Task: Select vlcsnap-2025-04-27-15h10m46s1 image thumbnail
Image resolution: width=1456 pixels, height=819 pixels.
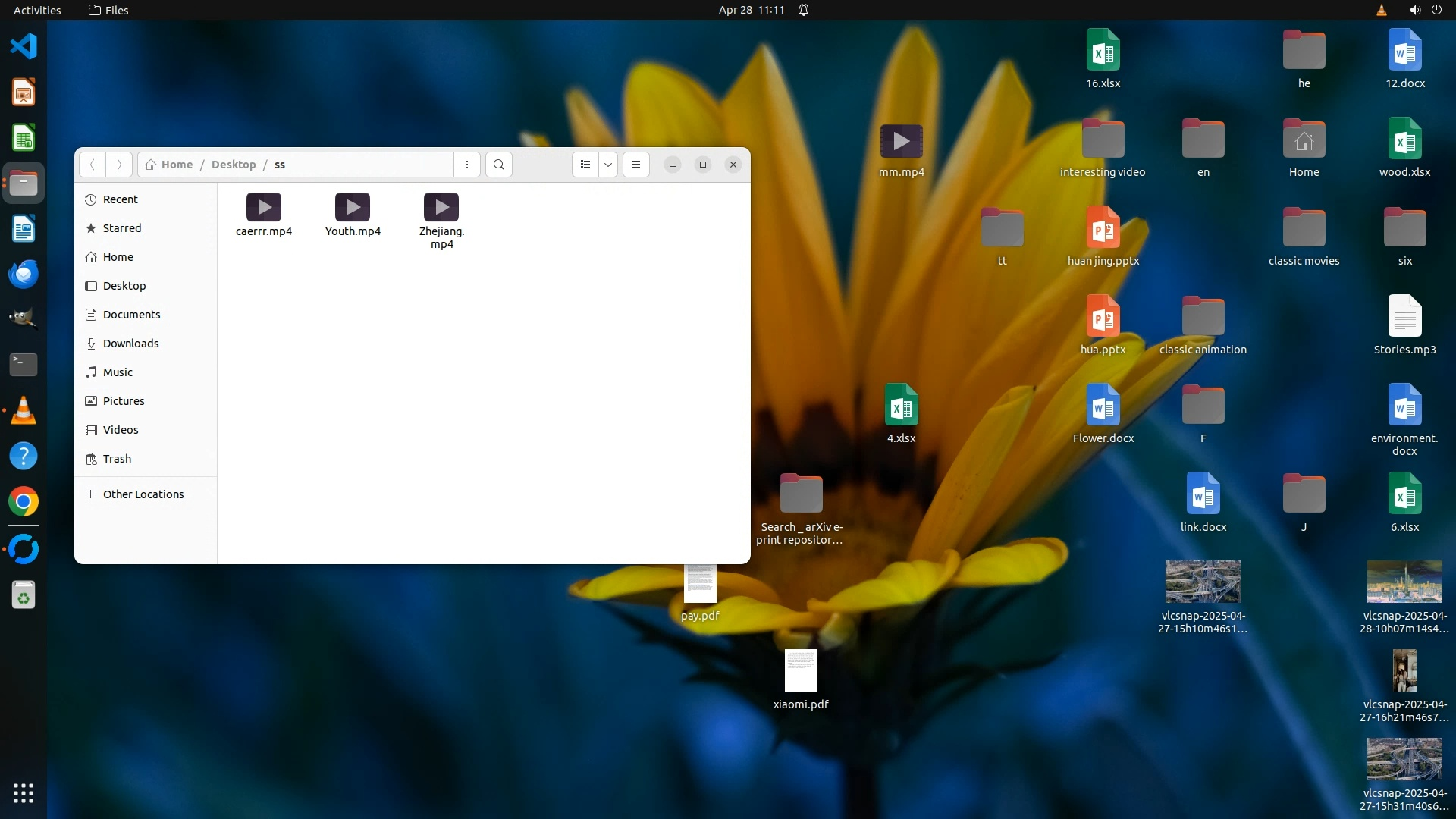Action: [1203, 582]
